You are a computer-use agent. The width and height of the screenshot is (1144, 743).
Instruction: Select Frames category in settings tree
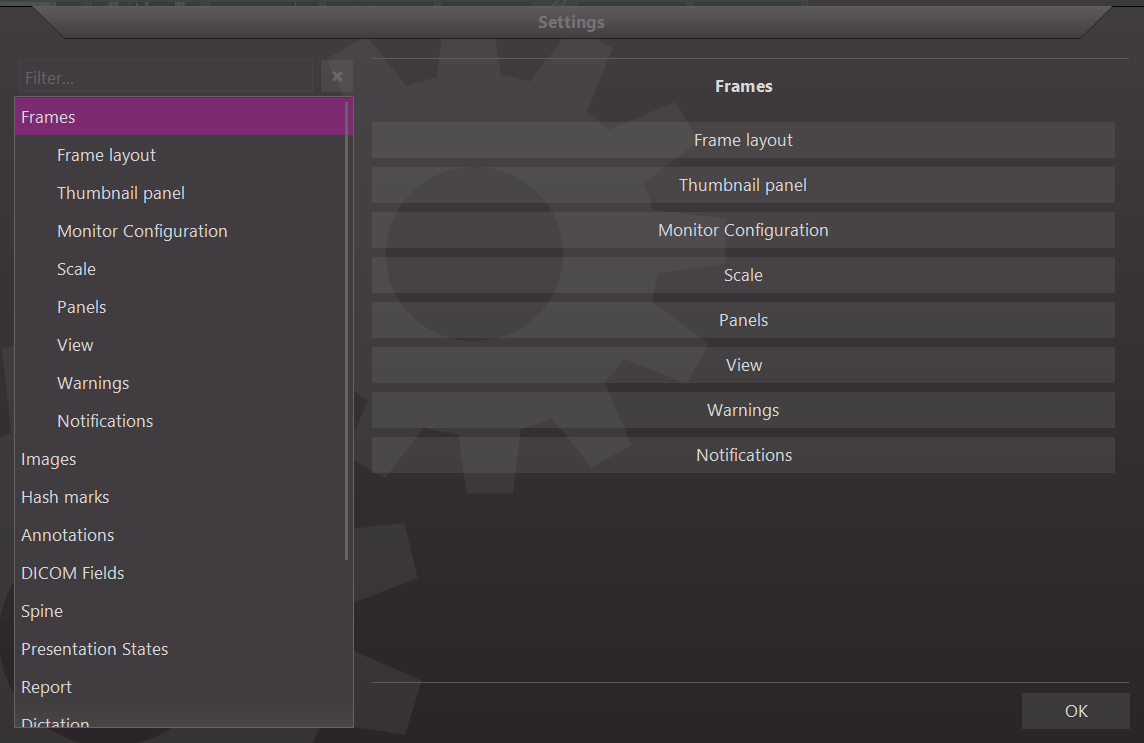click(x=48, y=117)
